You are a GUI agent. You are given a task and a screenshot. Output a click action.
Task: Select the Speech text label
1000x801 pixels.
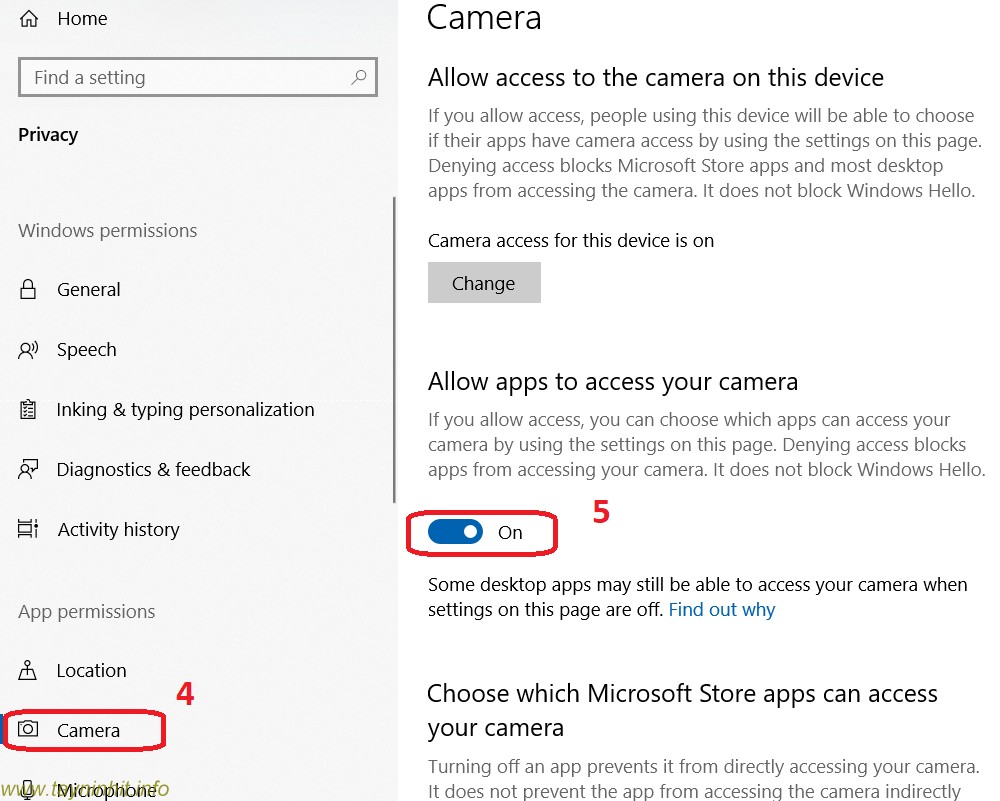(x=86, y=350)
